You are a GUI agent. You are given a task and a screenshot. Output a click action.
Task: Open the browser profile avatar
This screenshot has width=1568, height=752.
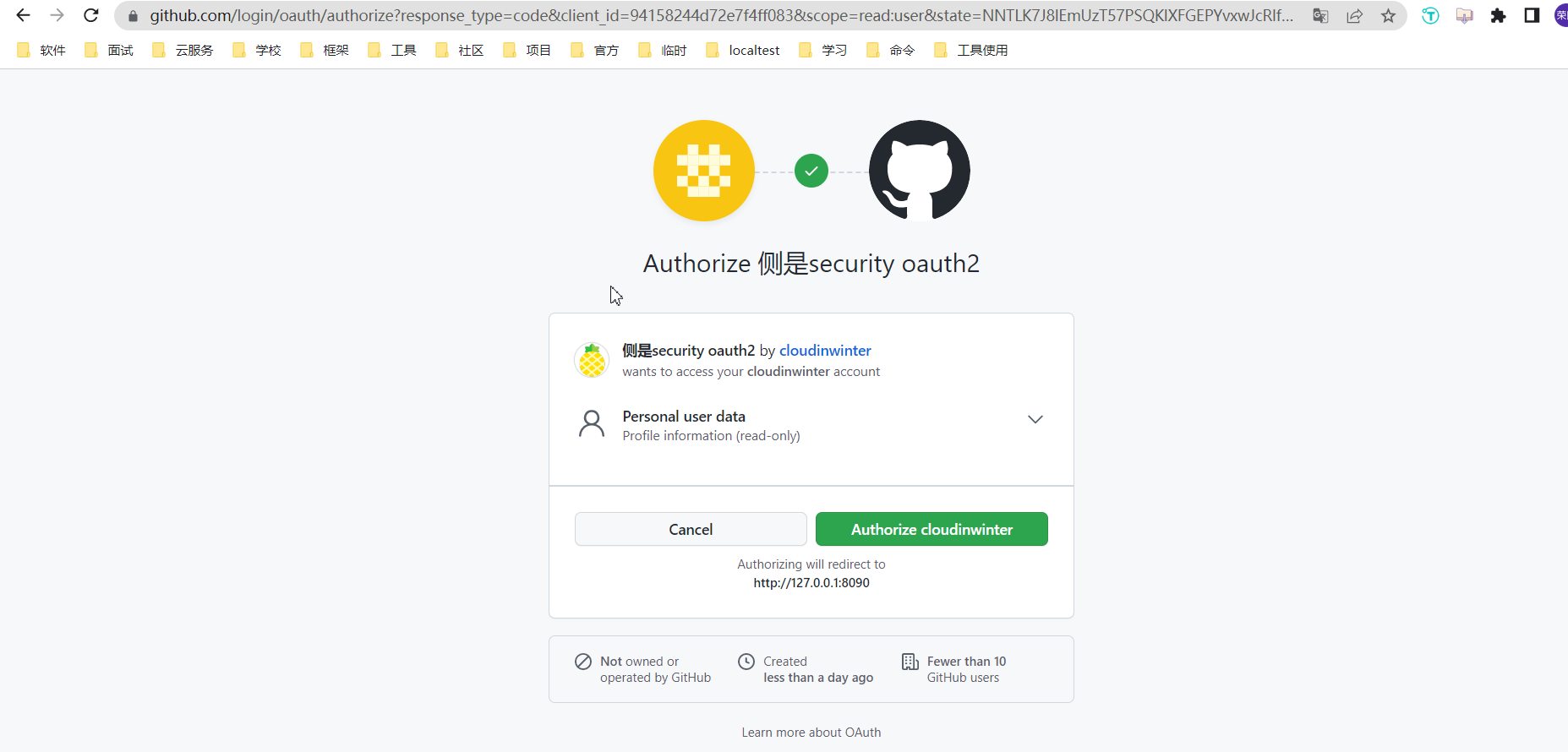point(1561,15)
